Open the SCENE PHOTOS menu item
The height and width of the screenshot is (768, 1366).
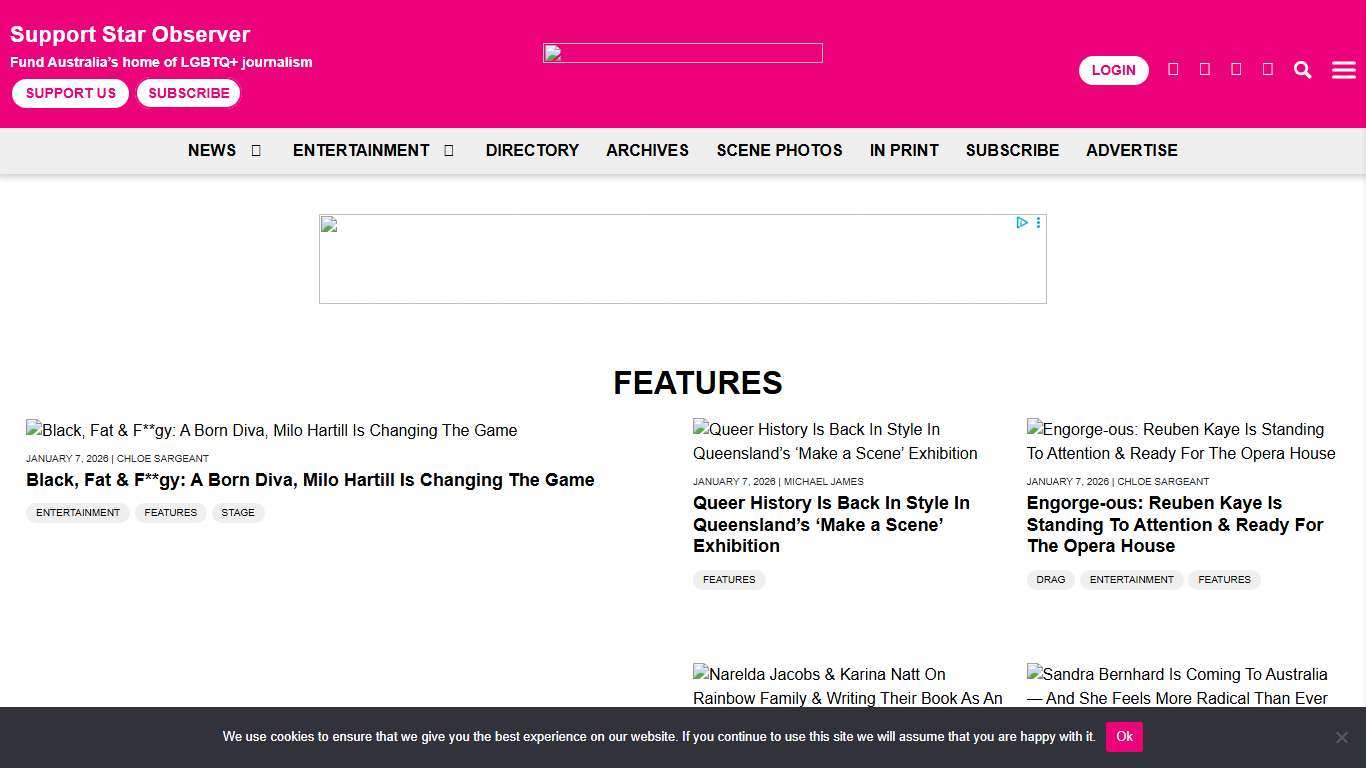779,150
